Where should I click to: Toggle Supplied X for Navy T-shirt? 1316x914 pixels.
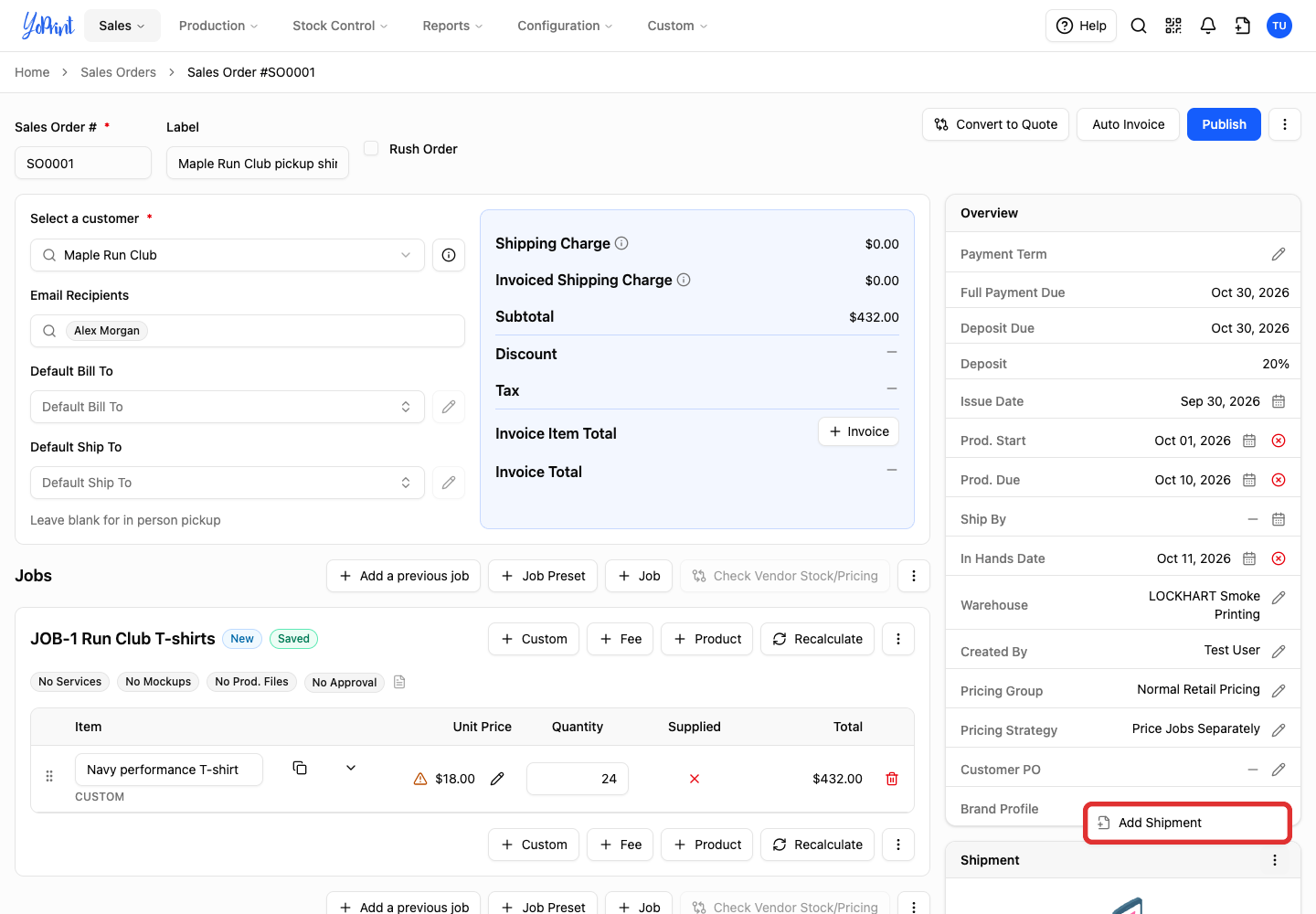(x=695, y=779)
